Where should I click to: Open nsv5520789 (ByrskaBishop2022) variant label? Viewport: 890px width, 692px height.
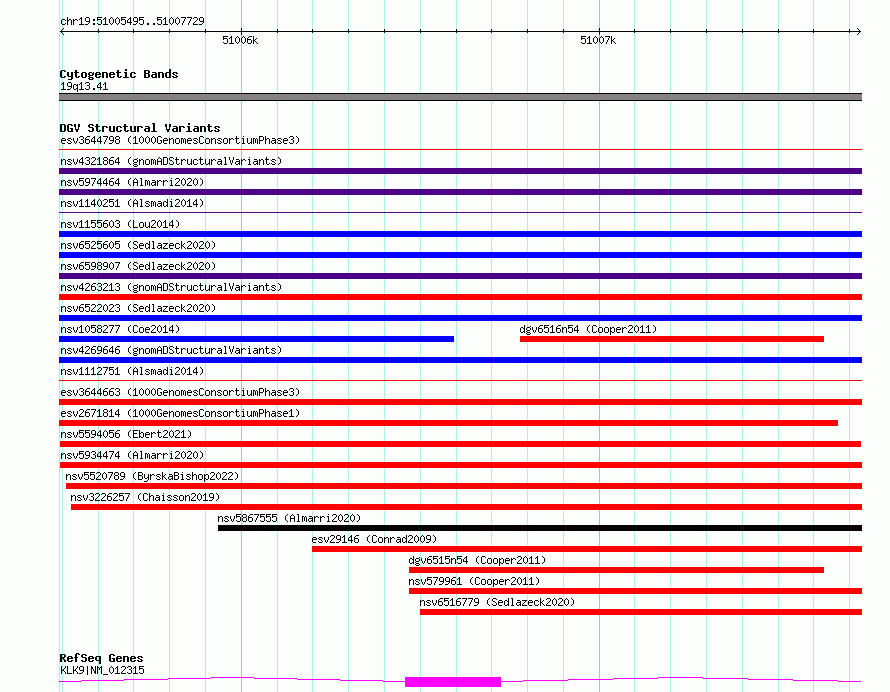pos(152,476)
